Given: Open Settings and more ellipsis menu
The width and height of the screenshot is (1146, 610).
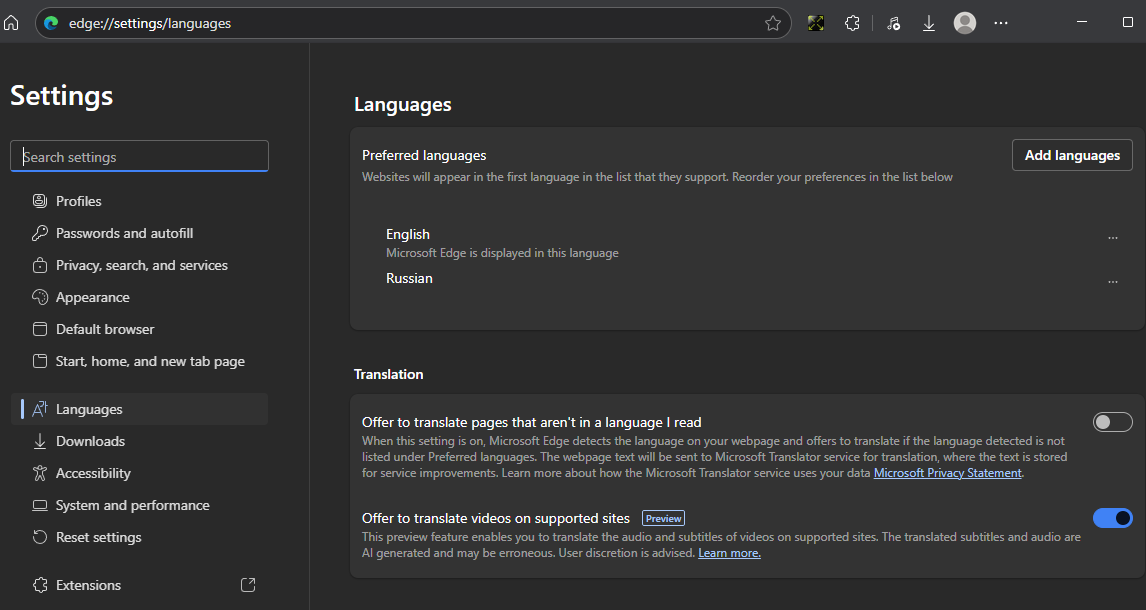Looking at the screenshot, I should click(1001, 23).
